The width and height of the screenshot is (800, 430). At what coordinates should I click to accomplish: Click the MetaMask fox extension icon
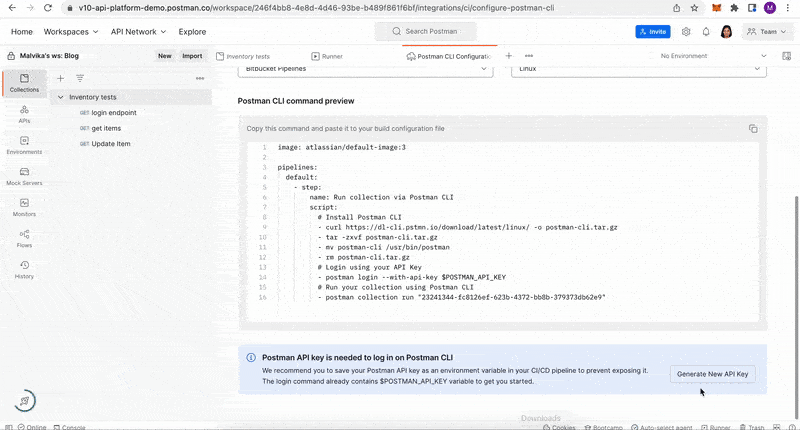[717, 8]
